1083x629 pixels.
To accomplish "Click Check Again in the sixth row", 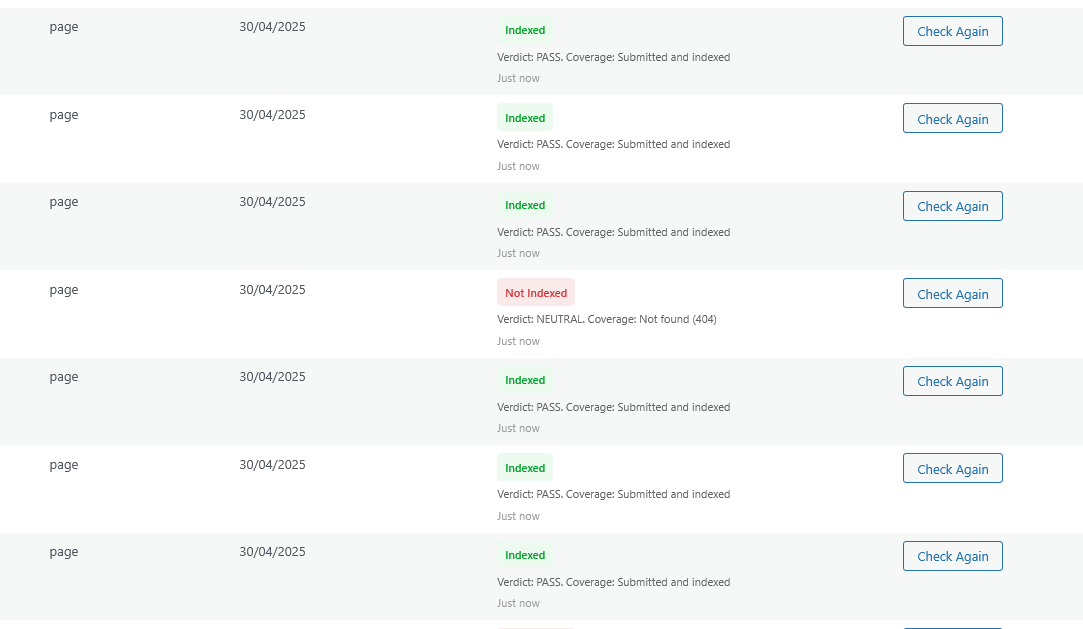I will click(x=952, y=468).
